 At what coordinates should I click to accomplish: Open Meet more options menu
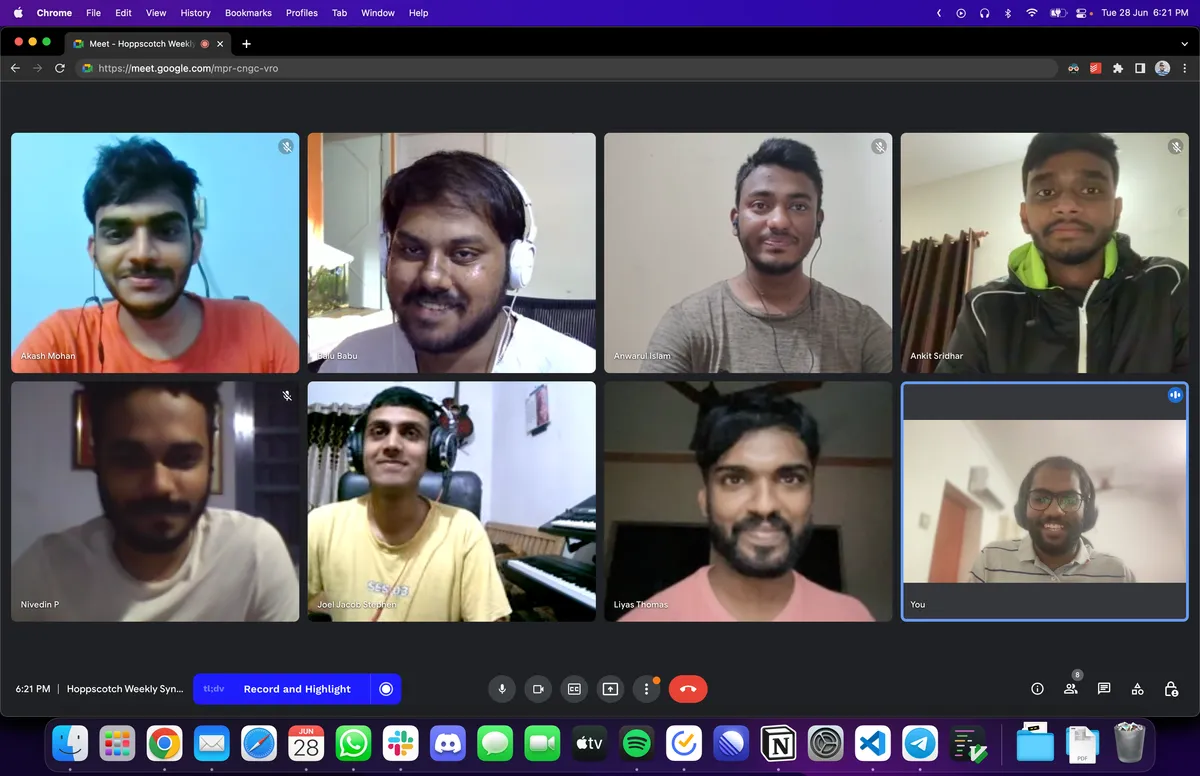646,689
